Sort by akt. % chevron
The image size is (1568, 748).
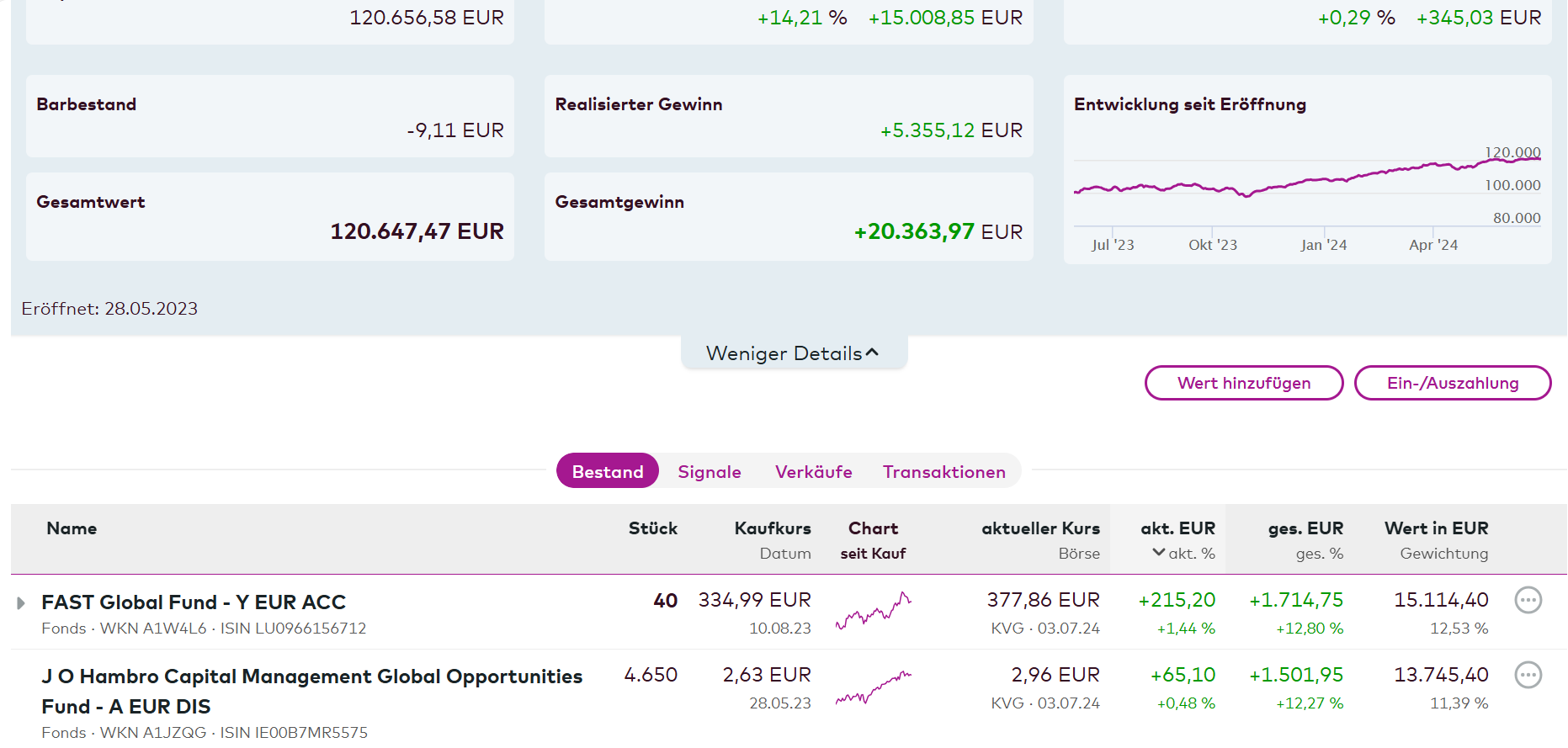[x=1159, y=553]
